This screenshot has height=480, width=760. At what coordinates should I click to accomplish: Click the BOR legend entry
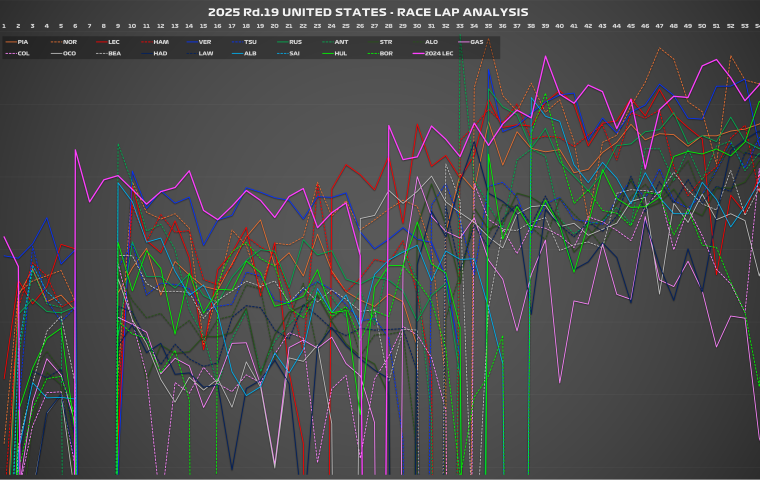point(385,52)
